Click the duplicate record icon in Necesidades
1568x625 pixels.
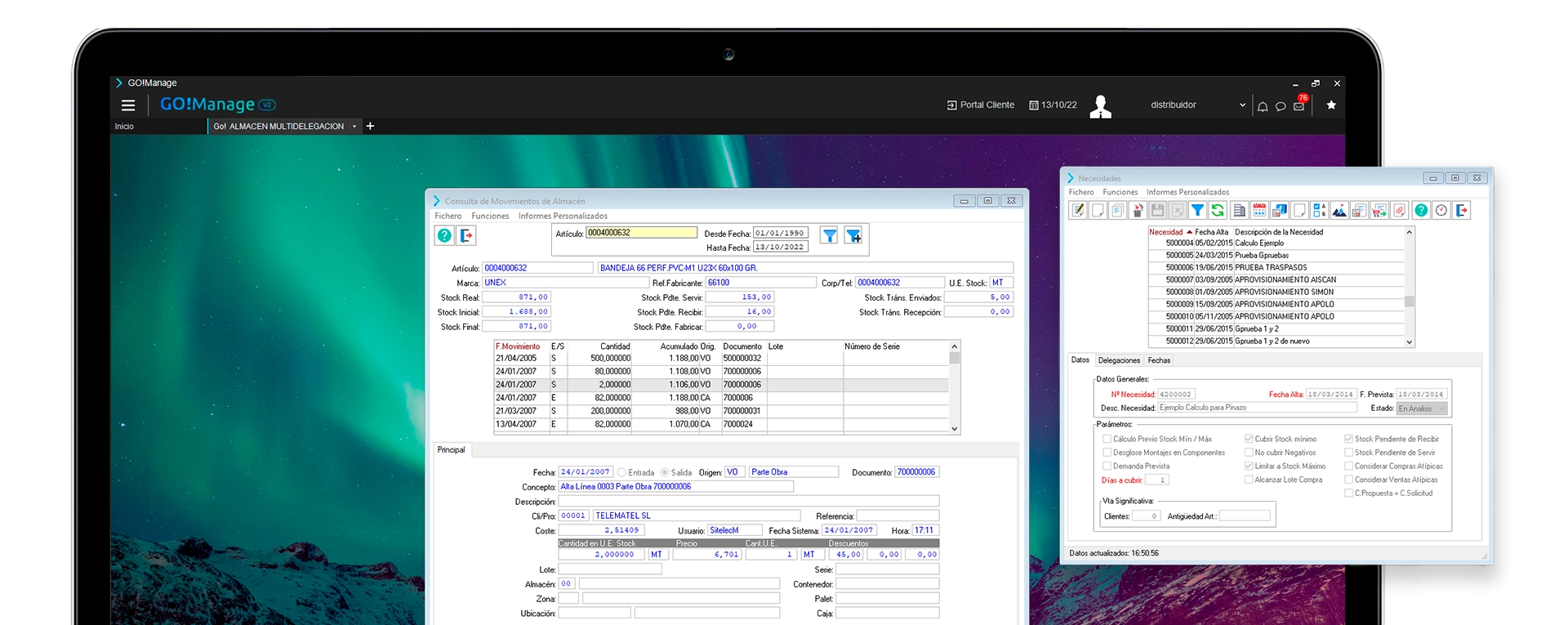tap(1117, 211)
